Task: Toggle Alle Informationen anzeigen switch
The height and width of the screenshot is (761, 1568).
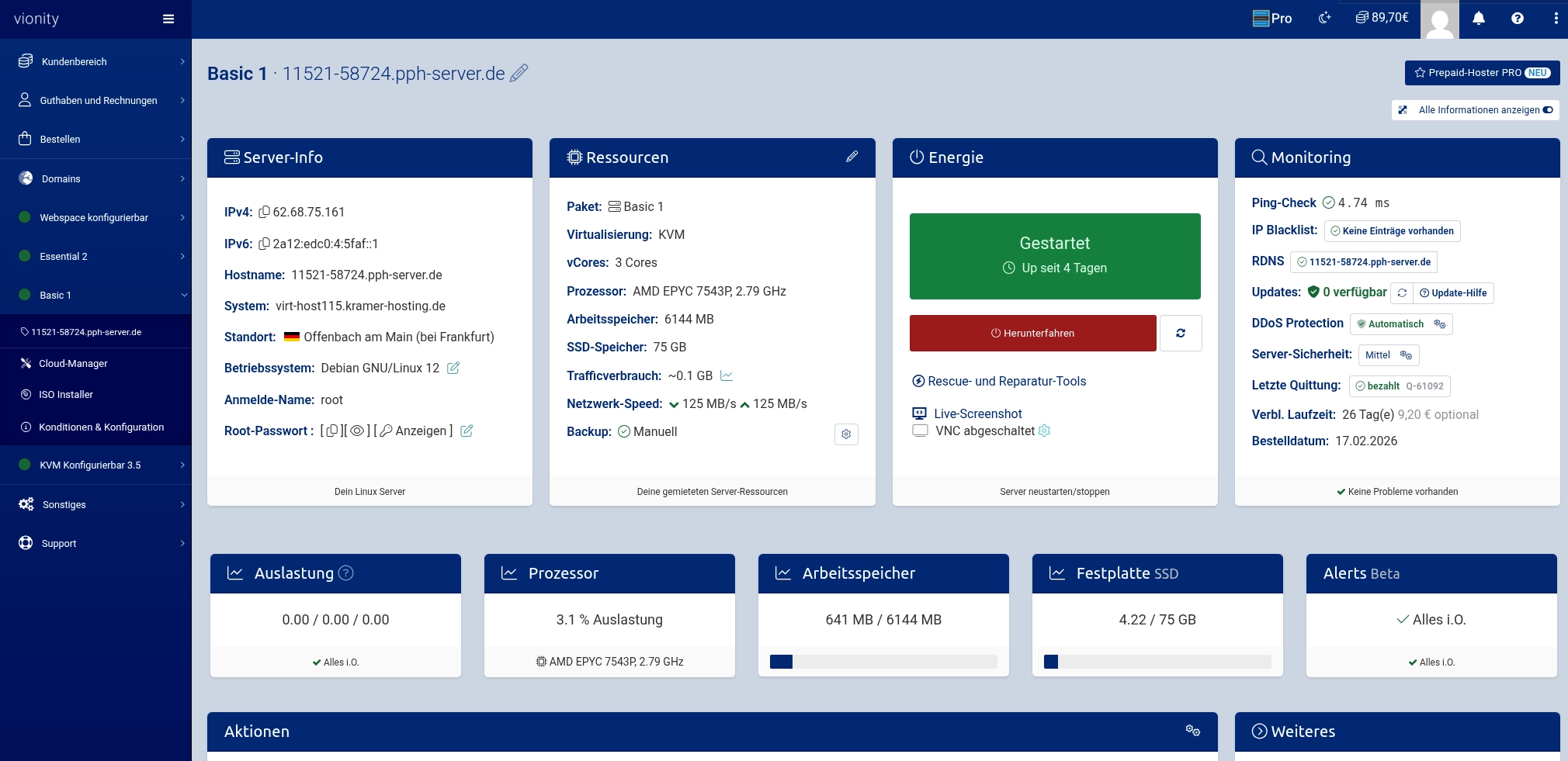Action: [x=1548, y=110]
